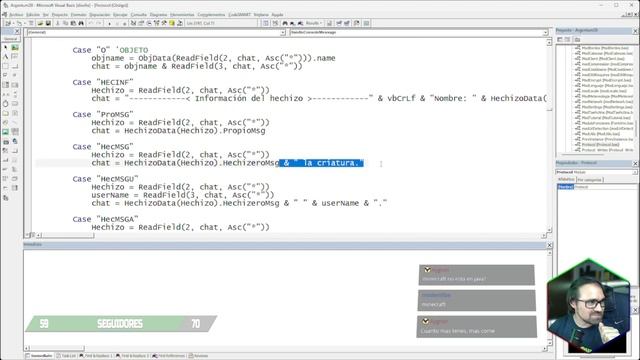640x360 pixels.
Task: Click code window vertical scrollbar down arrow
Action: click(549, 230)
